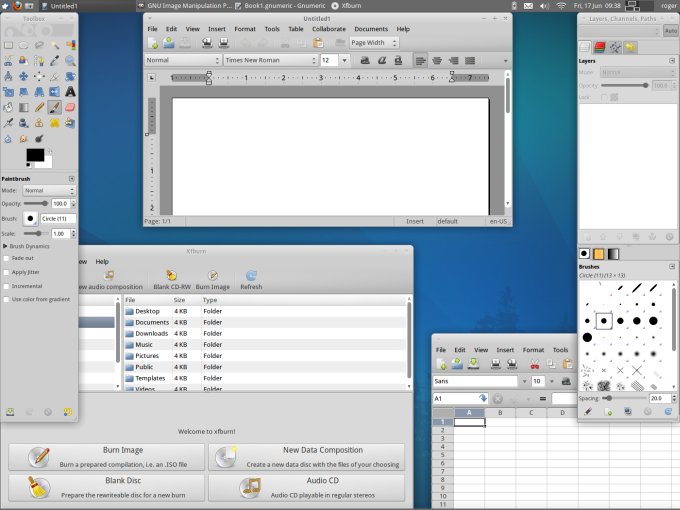
Task: Open Insert menu in Gnumeric window
Action: 505,350
